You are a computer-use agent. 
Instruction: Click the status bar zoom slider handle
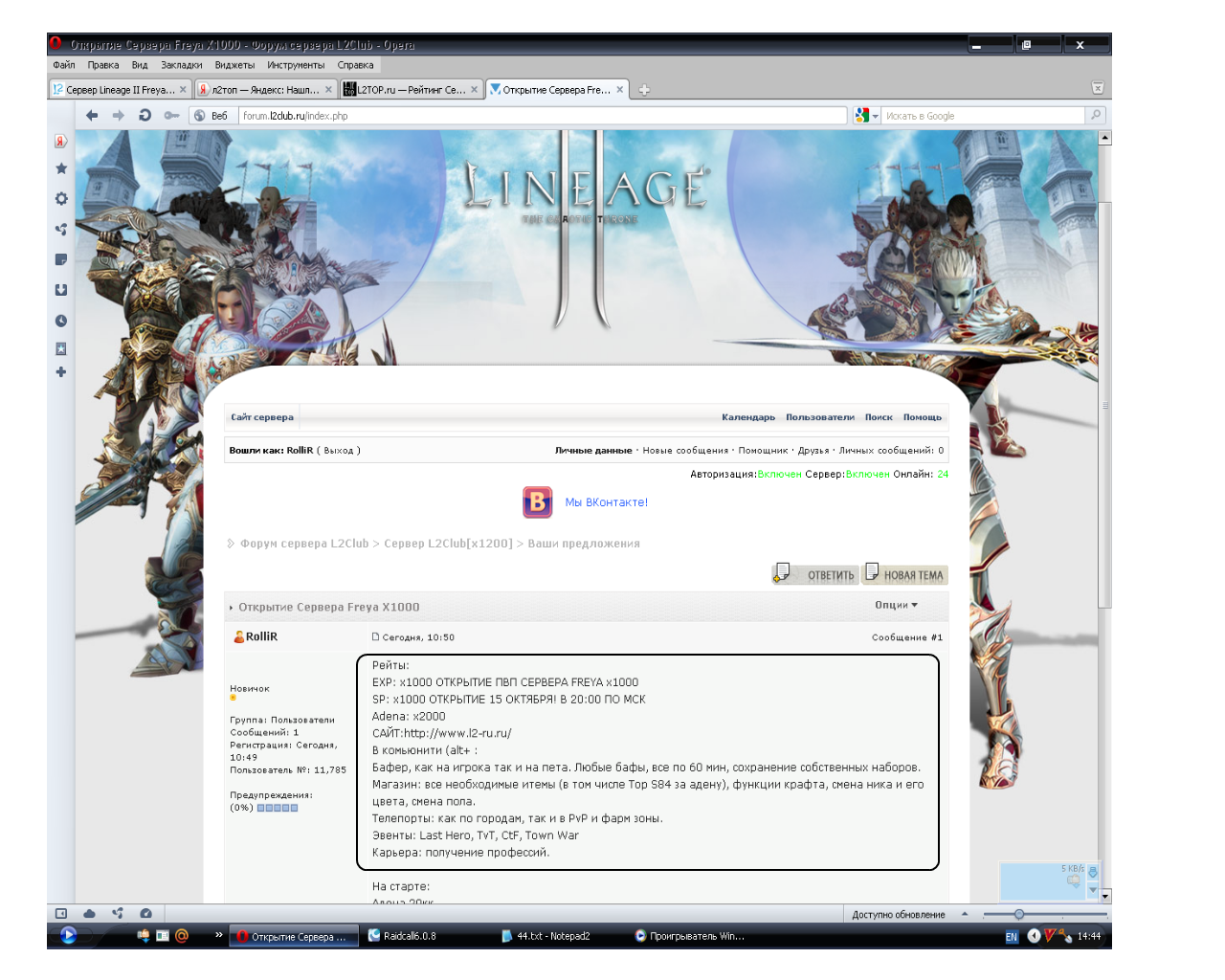point(1019,914)
